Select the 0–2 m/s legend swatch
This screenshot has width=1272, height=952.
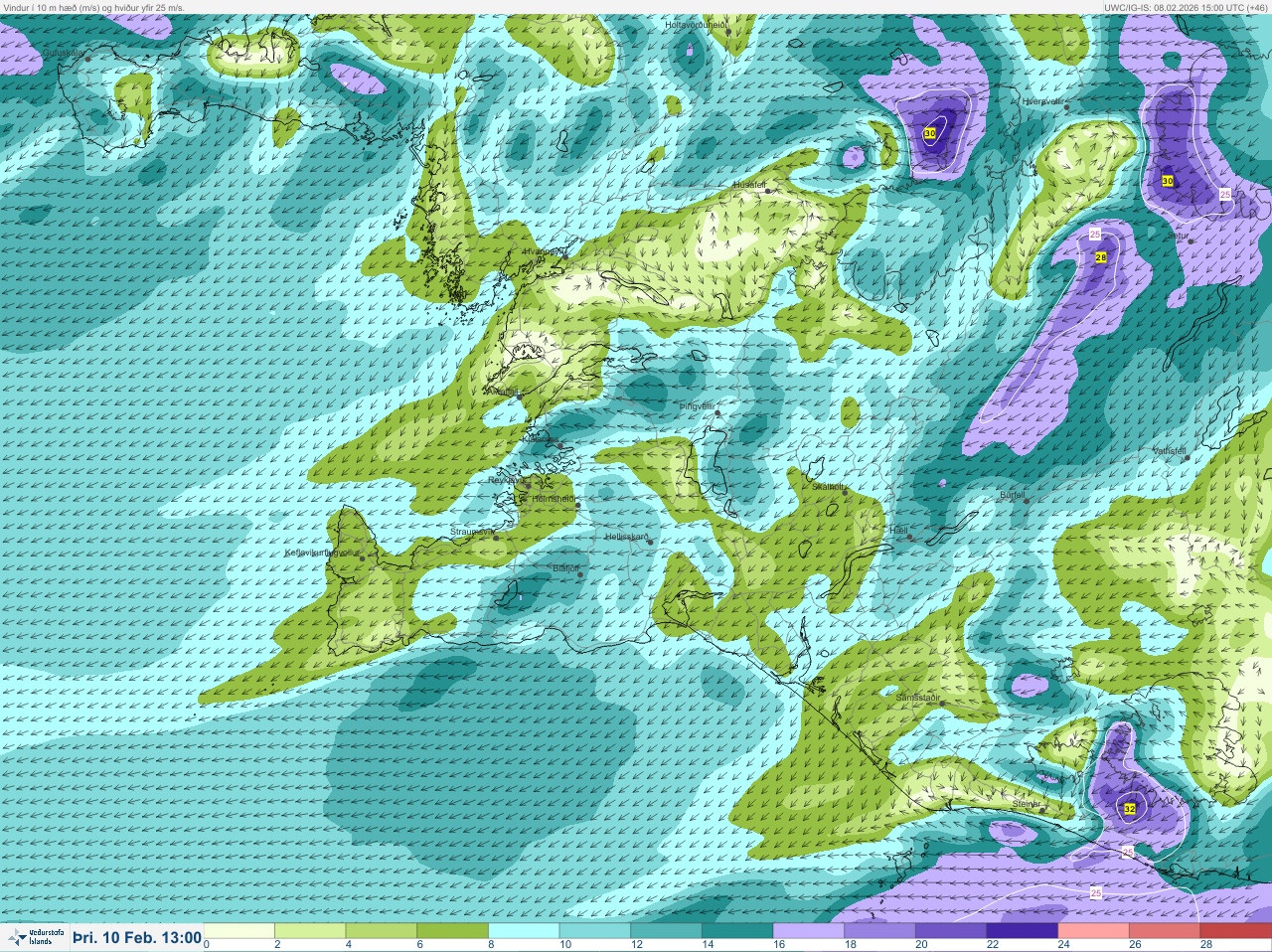point(238,931)
